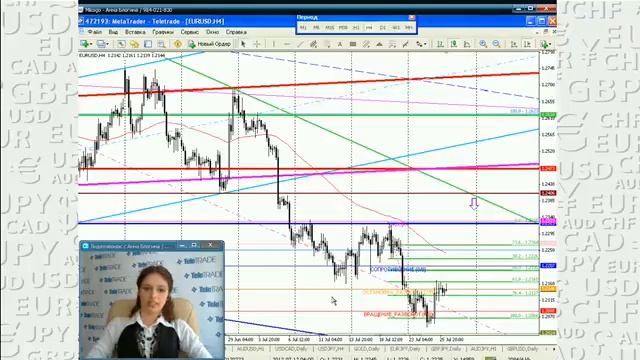Switch to GOLD,Daily chart tab
The height and width of the screenshot is (360, 640).
coord(366,349)
